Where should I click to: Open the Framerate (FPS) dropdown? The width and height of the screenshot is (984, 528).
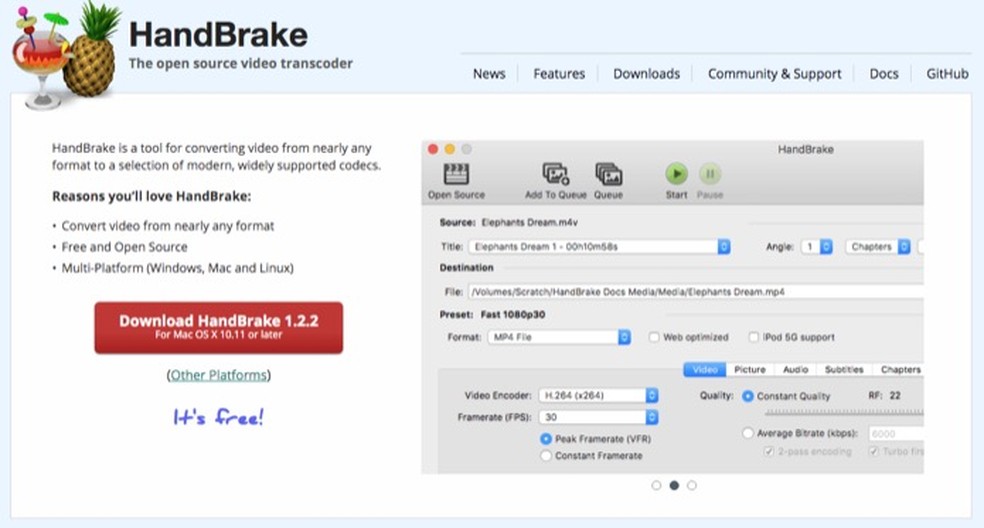pos(599,417)
